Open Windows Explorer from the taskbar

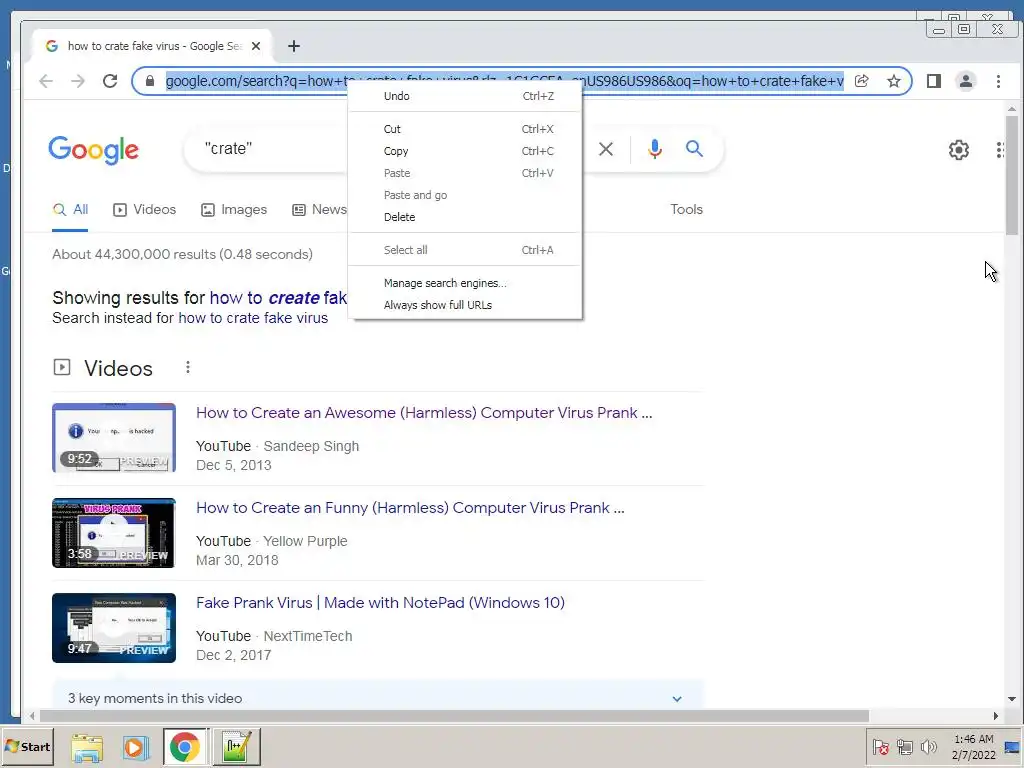click(x=86, y=746)
